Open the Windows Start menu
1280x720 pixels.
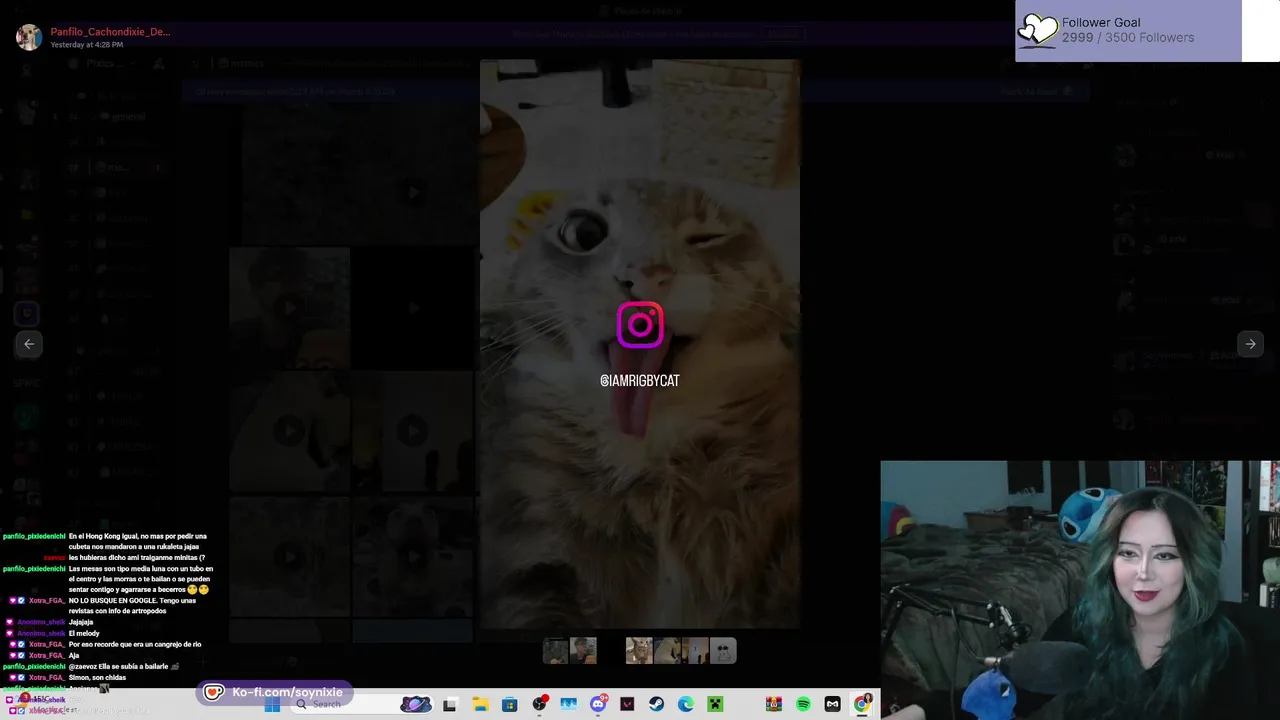point(271,705)
